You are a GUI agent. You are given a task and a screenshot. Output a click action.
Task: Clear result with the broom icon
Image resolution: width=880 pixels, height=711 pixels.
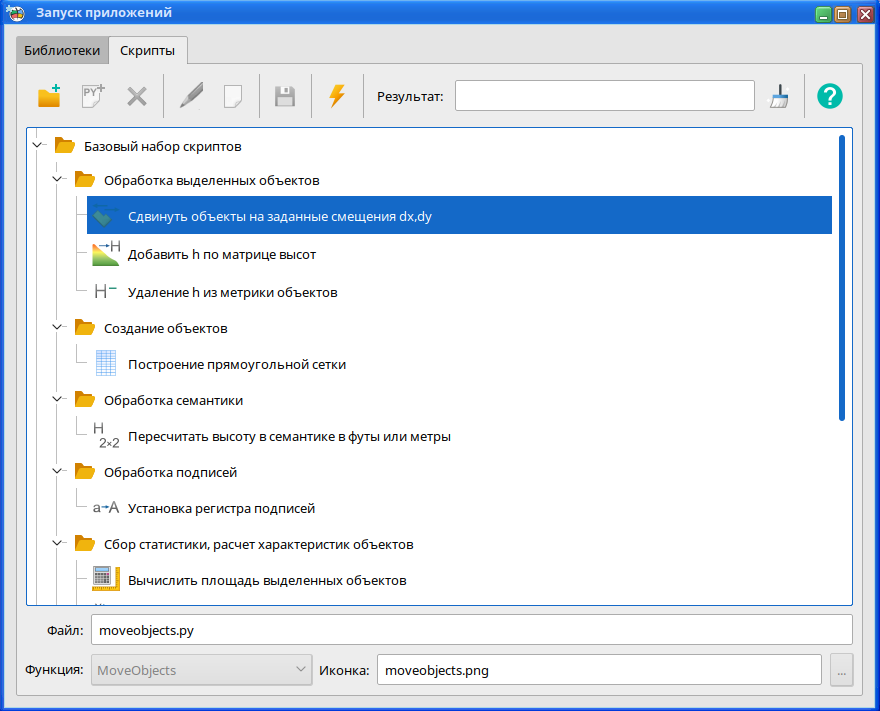click(778, 96)
